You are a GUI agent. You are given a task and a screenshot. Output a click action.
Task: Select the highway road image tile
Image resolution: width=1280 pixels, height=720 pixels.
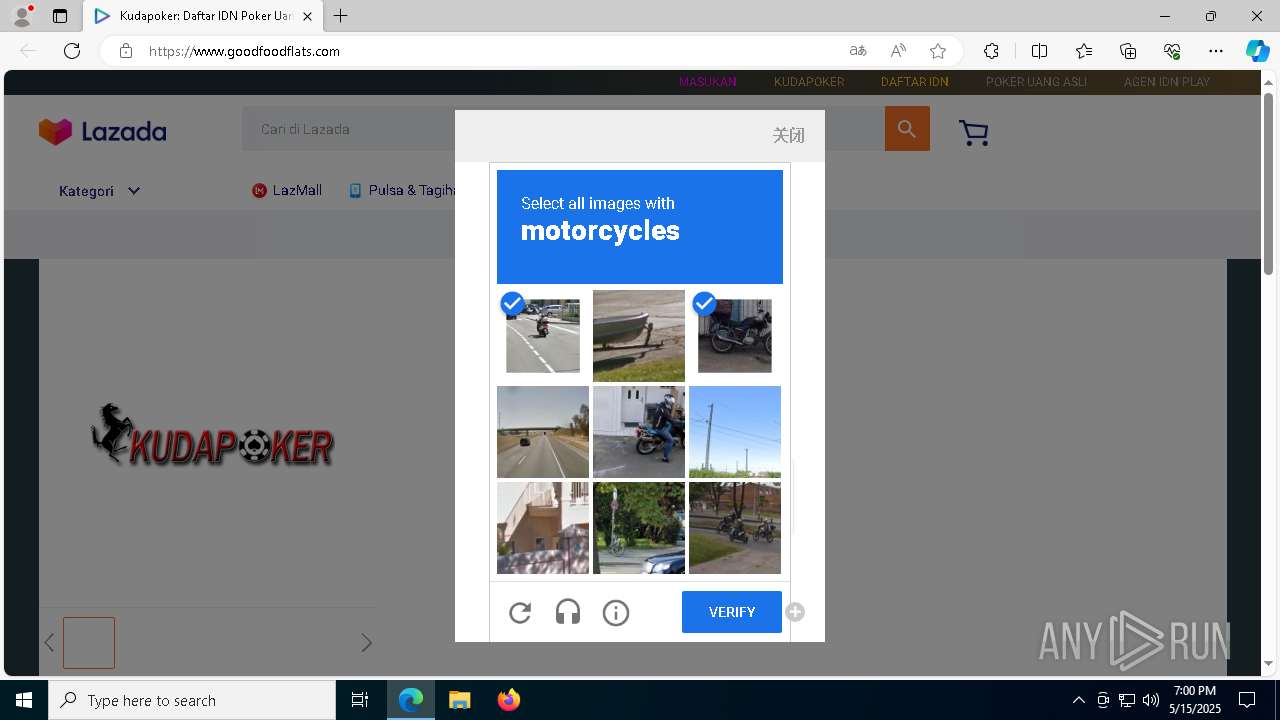pos(543,432)
